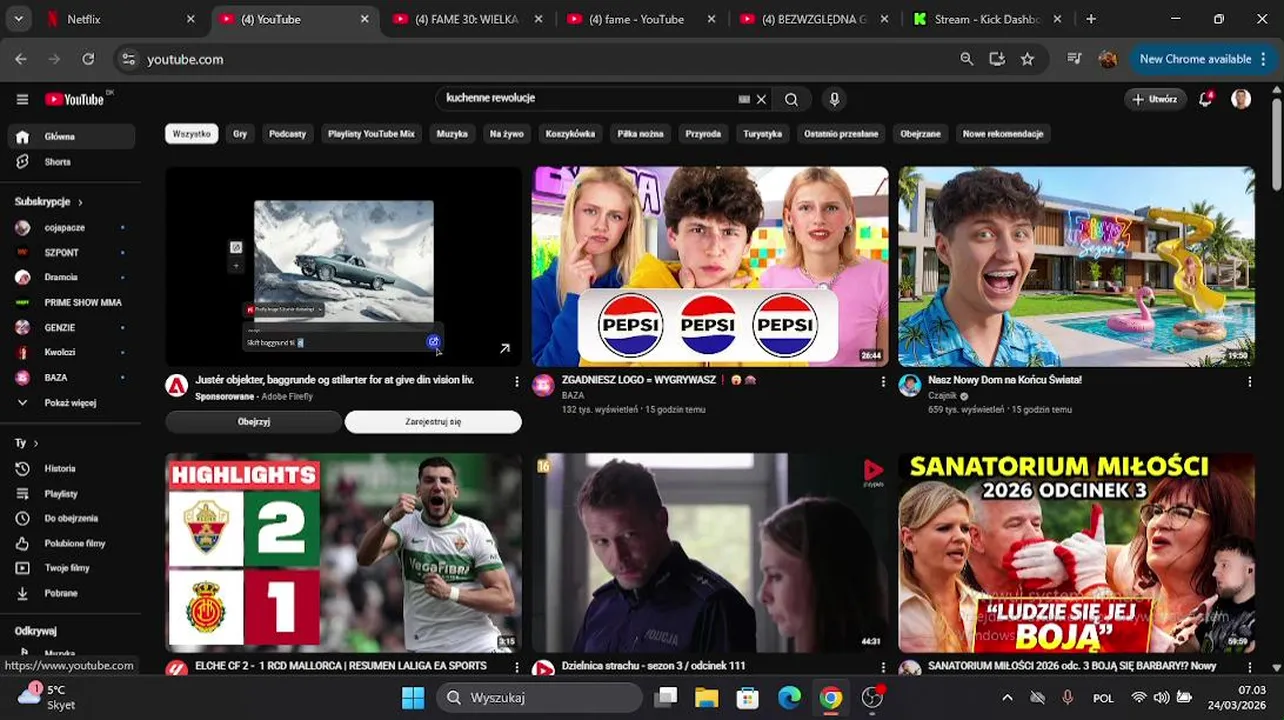Open the Chrome tab search dropdown
The height and width of the screenshot is (720, 1284).
pyautogui.click(x=18, y=19)
